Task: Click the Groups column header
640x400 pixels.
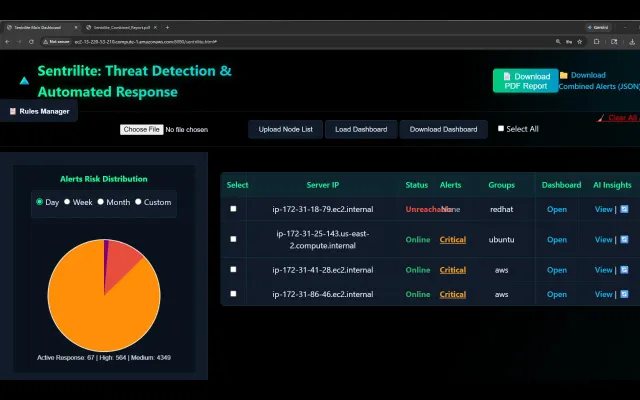Action: pyautogui.click(x=501, y=185)
